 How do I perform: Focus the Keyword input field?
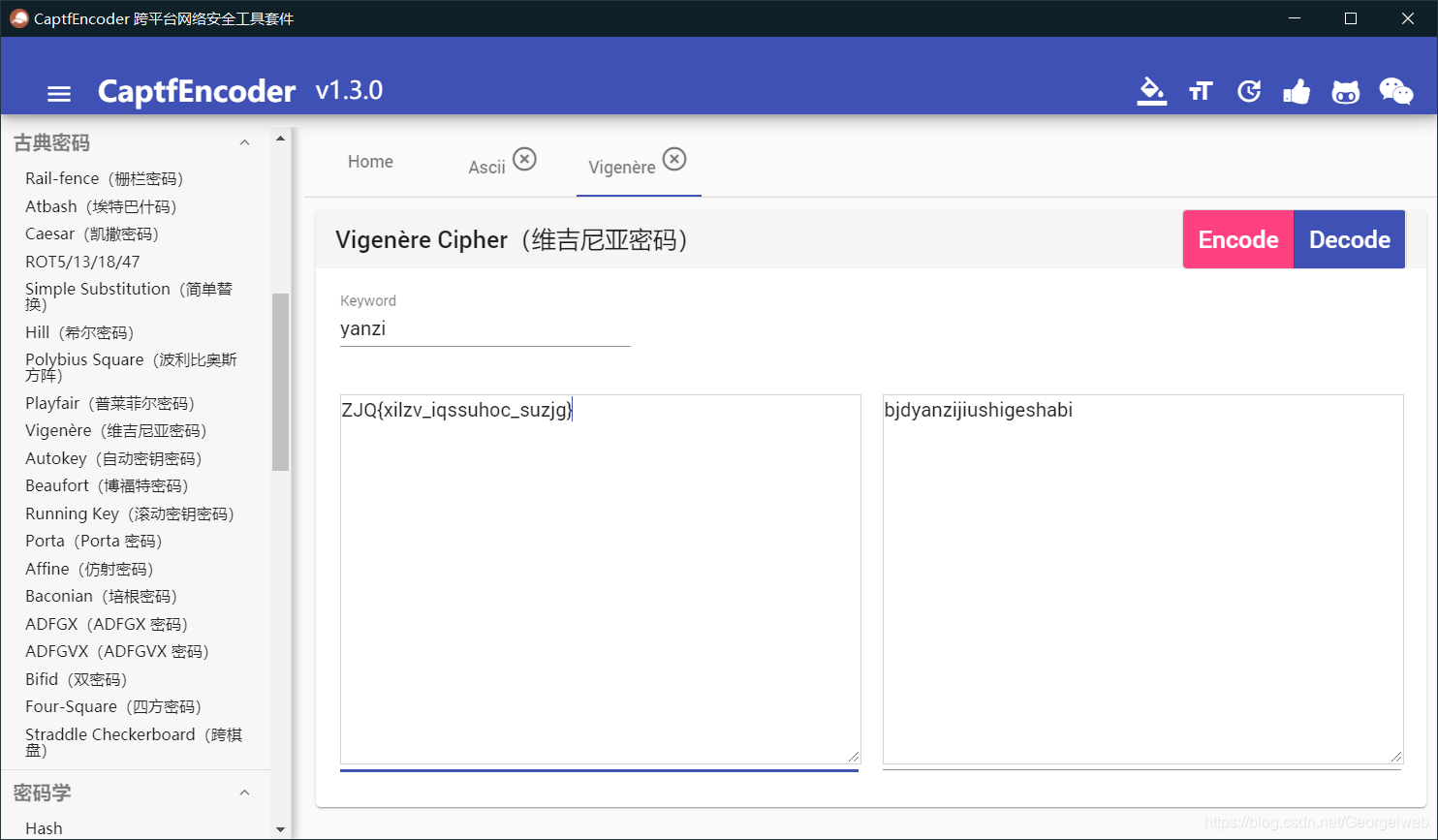[x=485, y=328]
